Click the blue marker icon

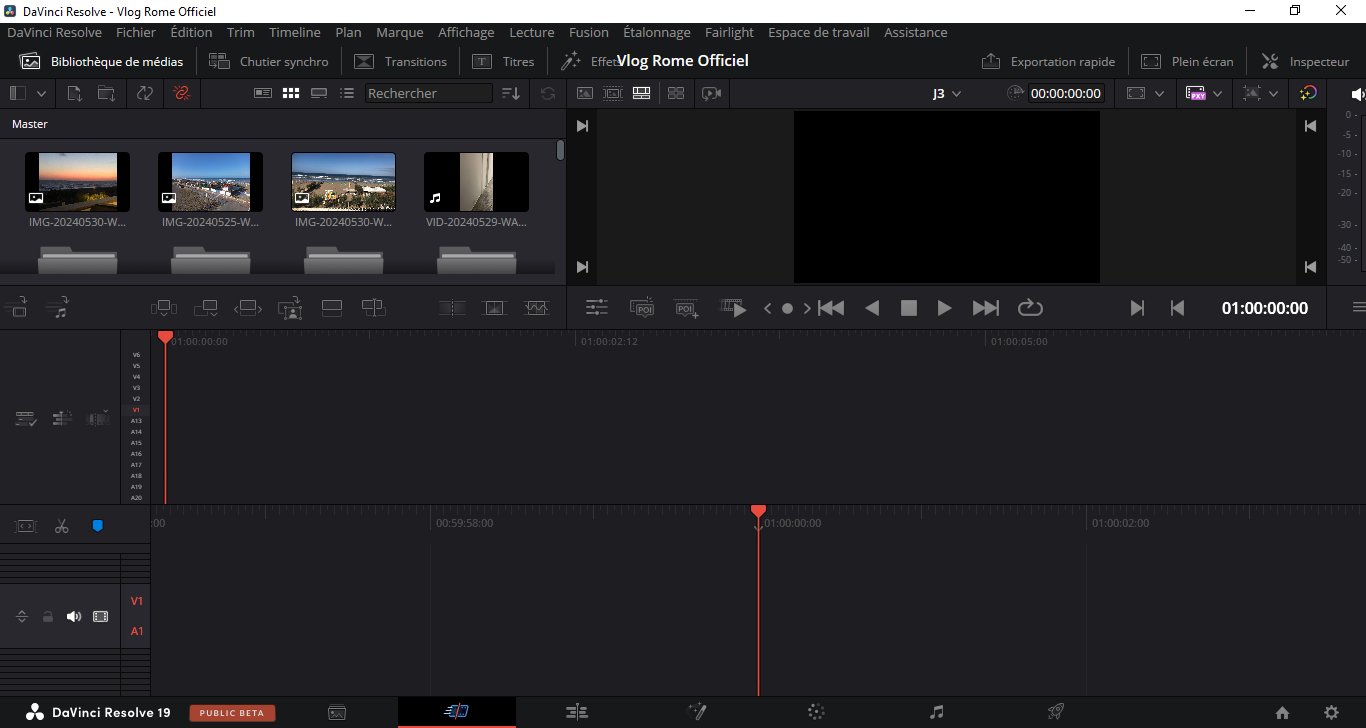pos(97,526)
